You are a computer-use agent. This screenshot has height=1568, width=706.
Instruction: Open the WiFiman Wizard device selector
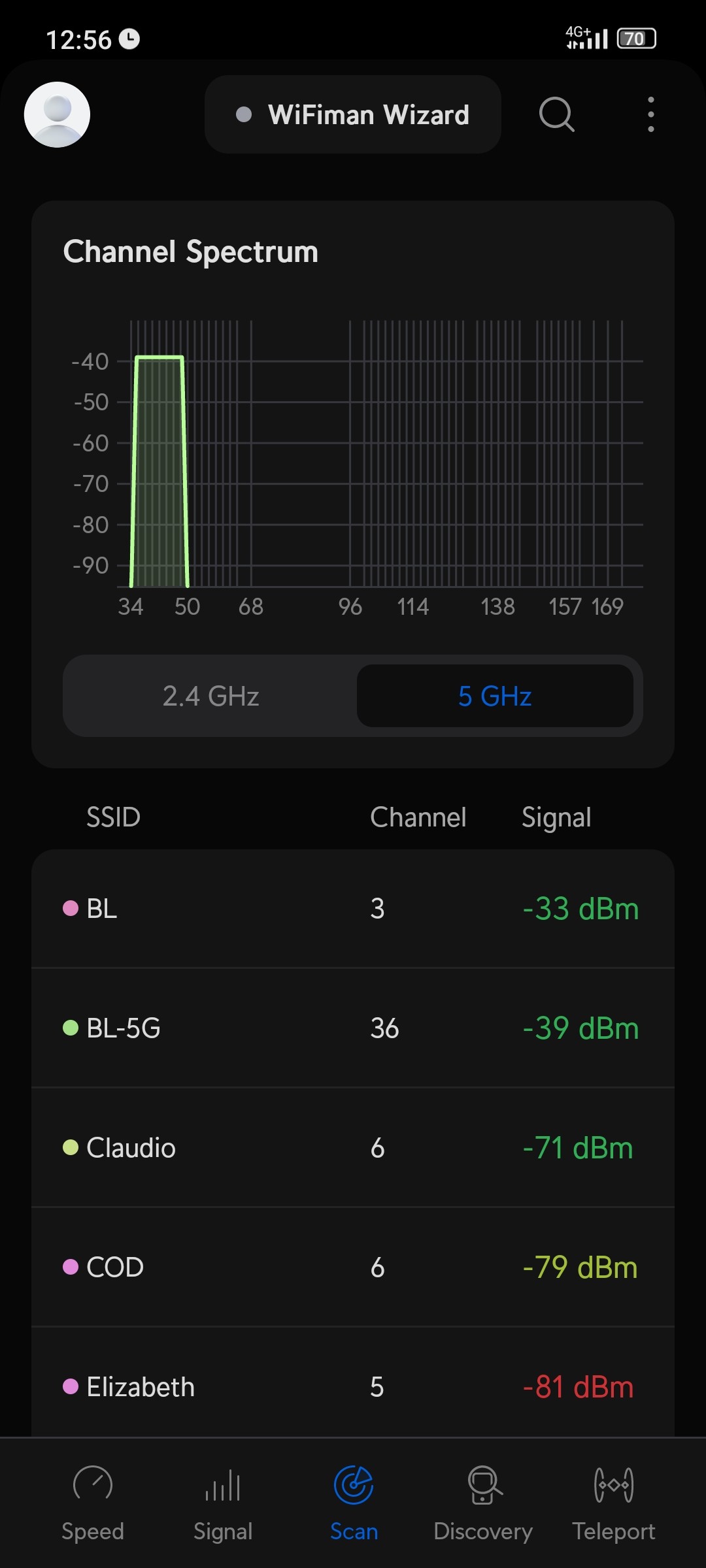pos(353,114)
